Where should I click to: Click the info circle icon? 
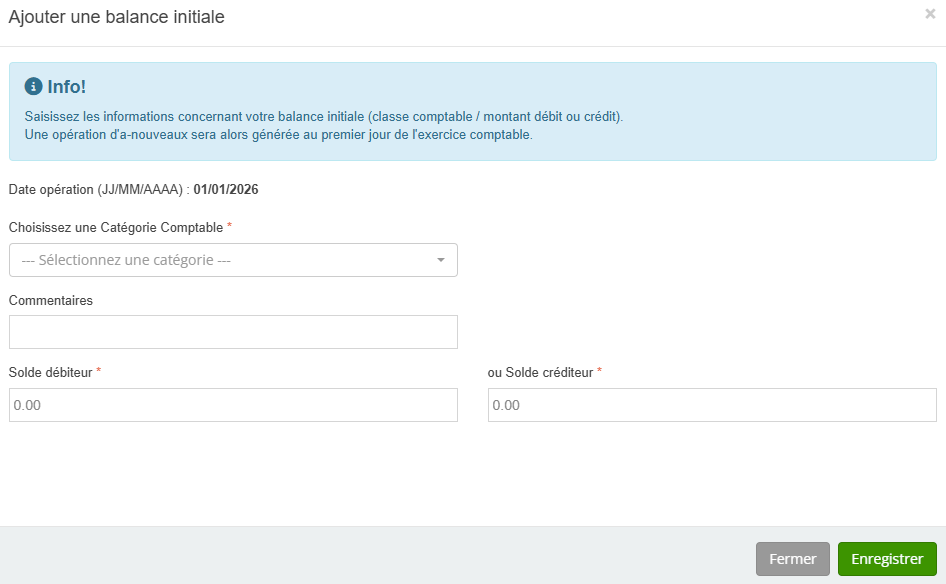tap(33, 87)
